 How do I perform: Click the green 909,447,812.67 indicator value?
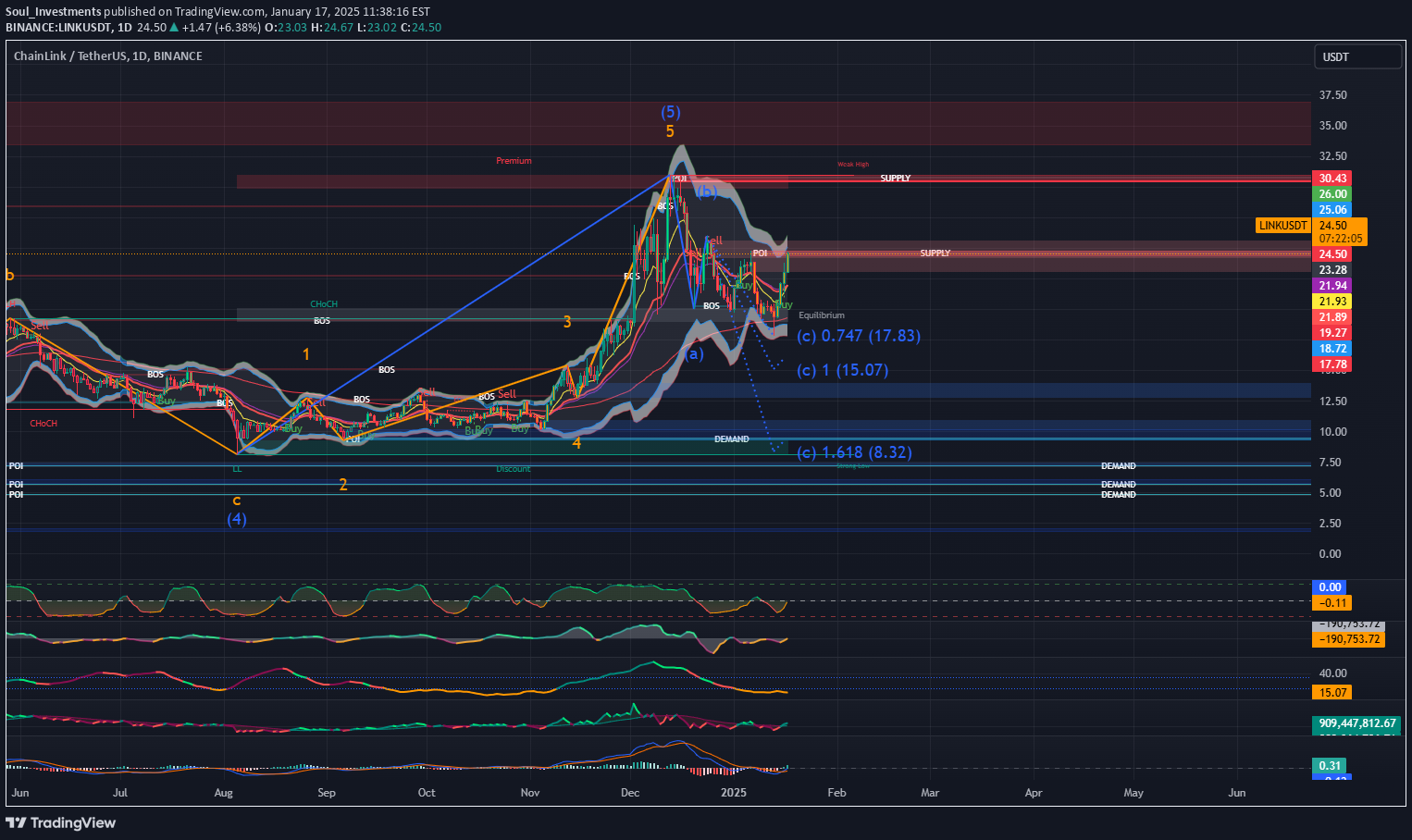[1357, 723]
